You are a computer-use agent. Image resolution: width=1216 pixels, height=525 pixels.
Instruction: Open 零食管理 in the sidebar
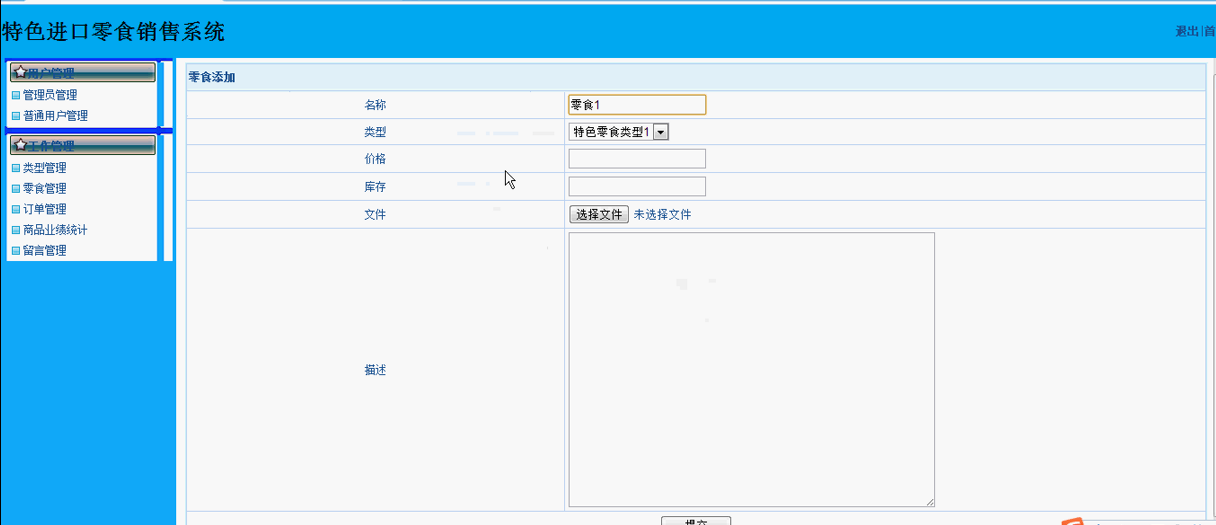pyautogui.click(x=44, y=189)
